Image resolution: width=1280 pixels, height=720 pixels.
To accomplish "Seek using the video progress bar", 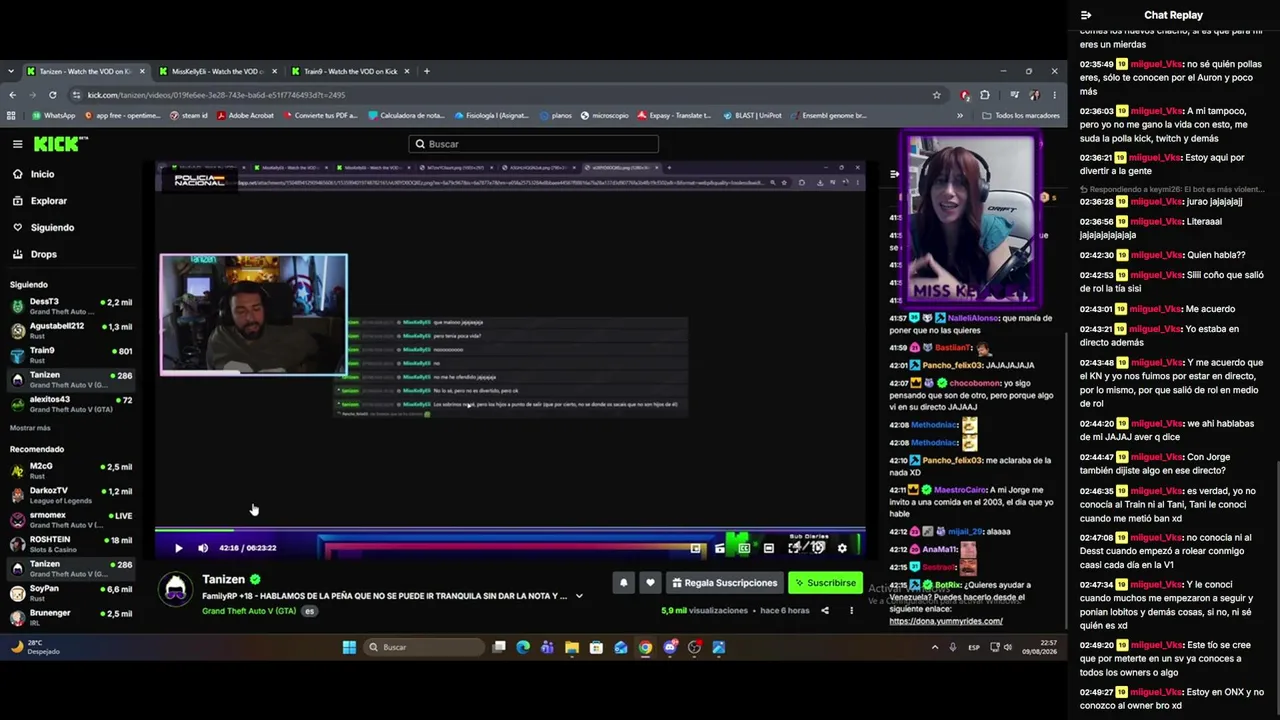I will click(x=510, y=530).
